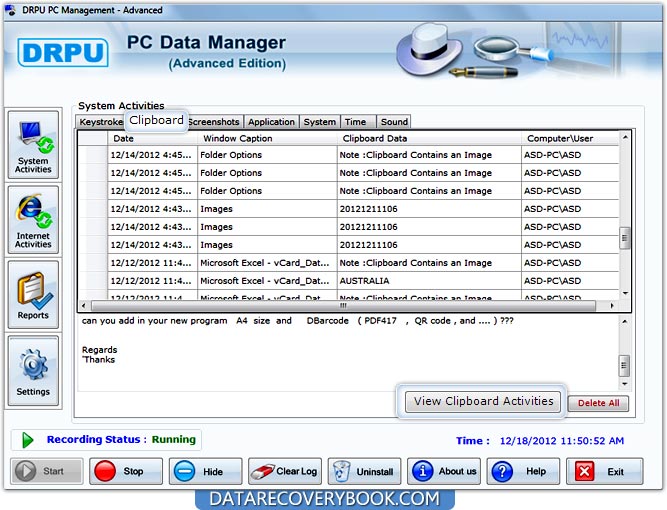Open System Activities sidebar panel
Viewport: 667px width, 510px height.
[33, 145]
